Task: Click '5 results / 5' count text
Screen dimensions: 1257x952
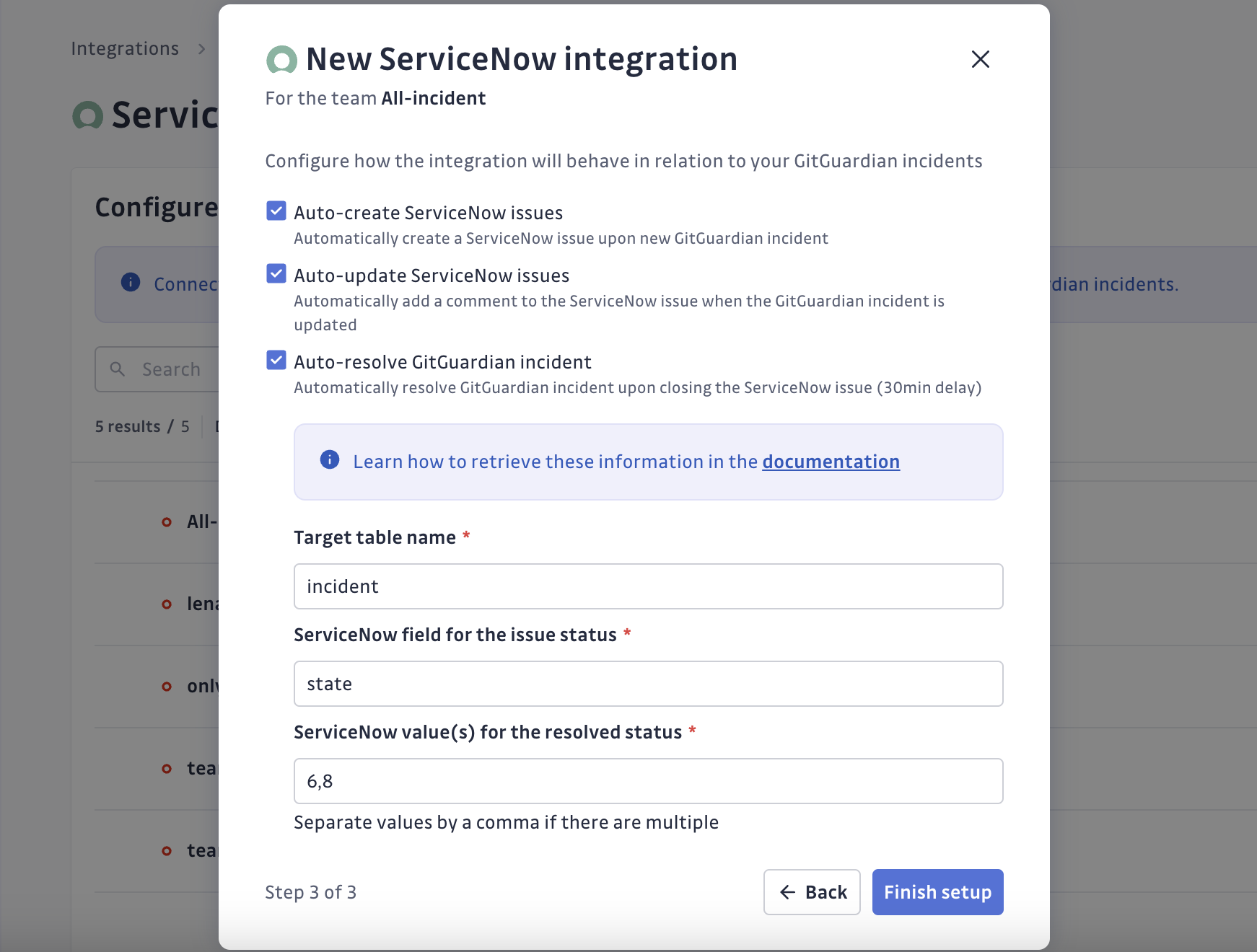Action: click(142, 426)
